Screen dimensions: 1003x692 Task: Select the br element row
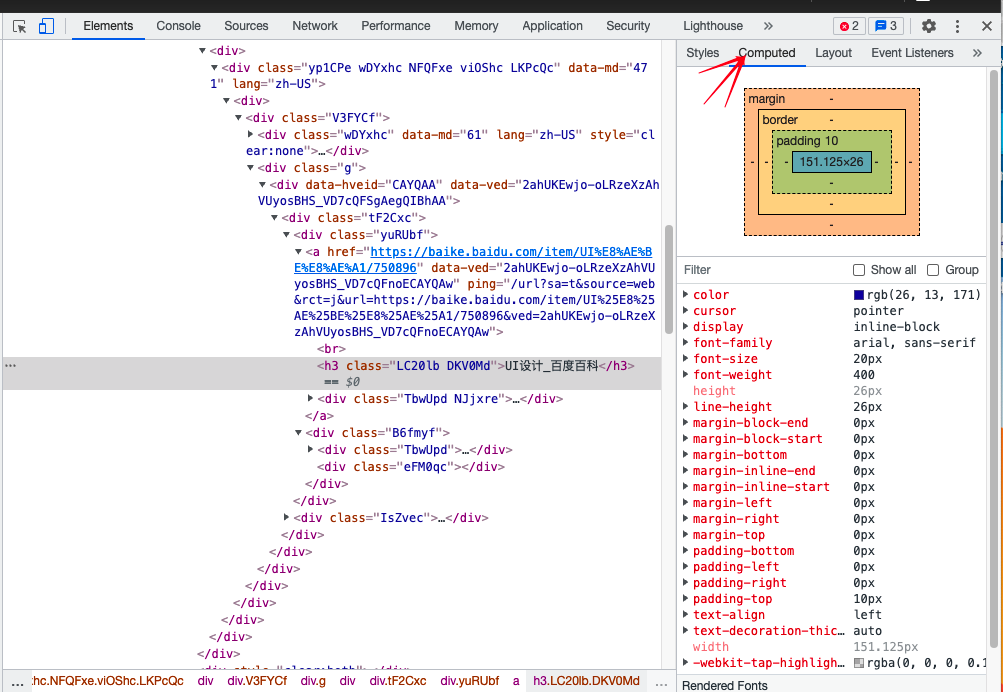[x=332, y=349]
